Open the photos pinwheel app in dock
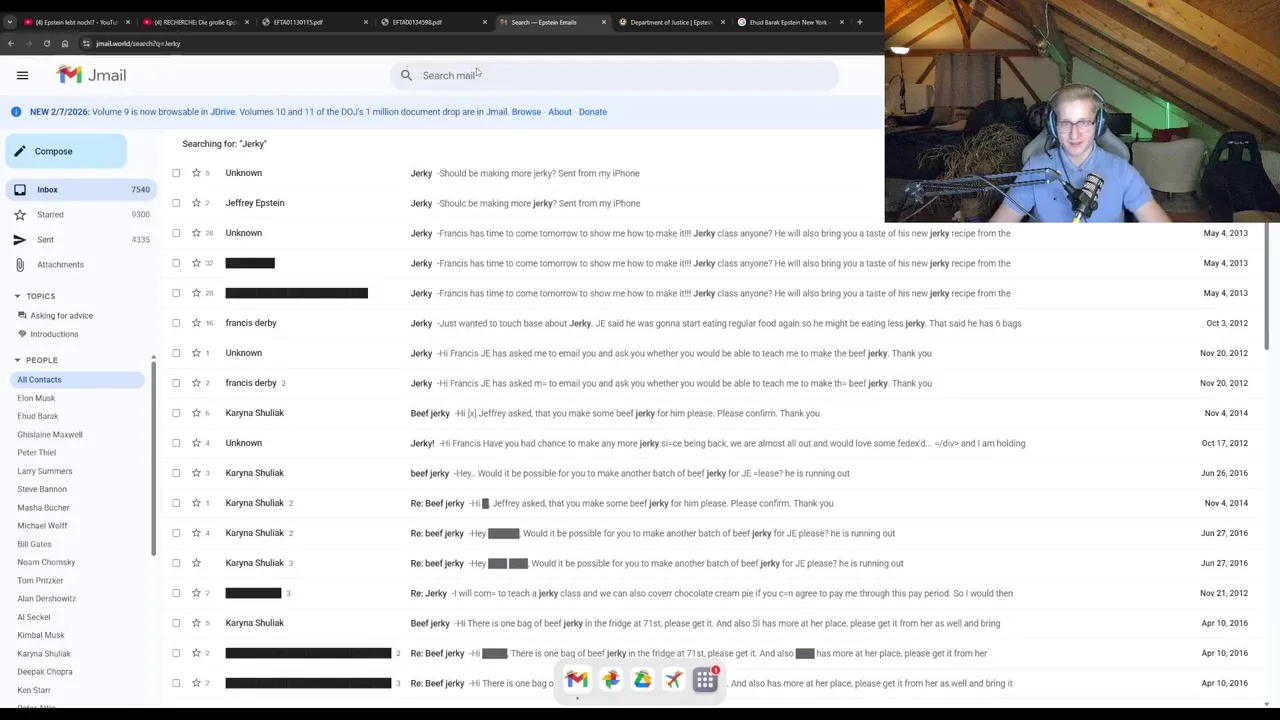The image size is (1280, 720). click(x=610, y=680)
